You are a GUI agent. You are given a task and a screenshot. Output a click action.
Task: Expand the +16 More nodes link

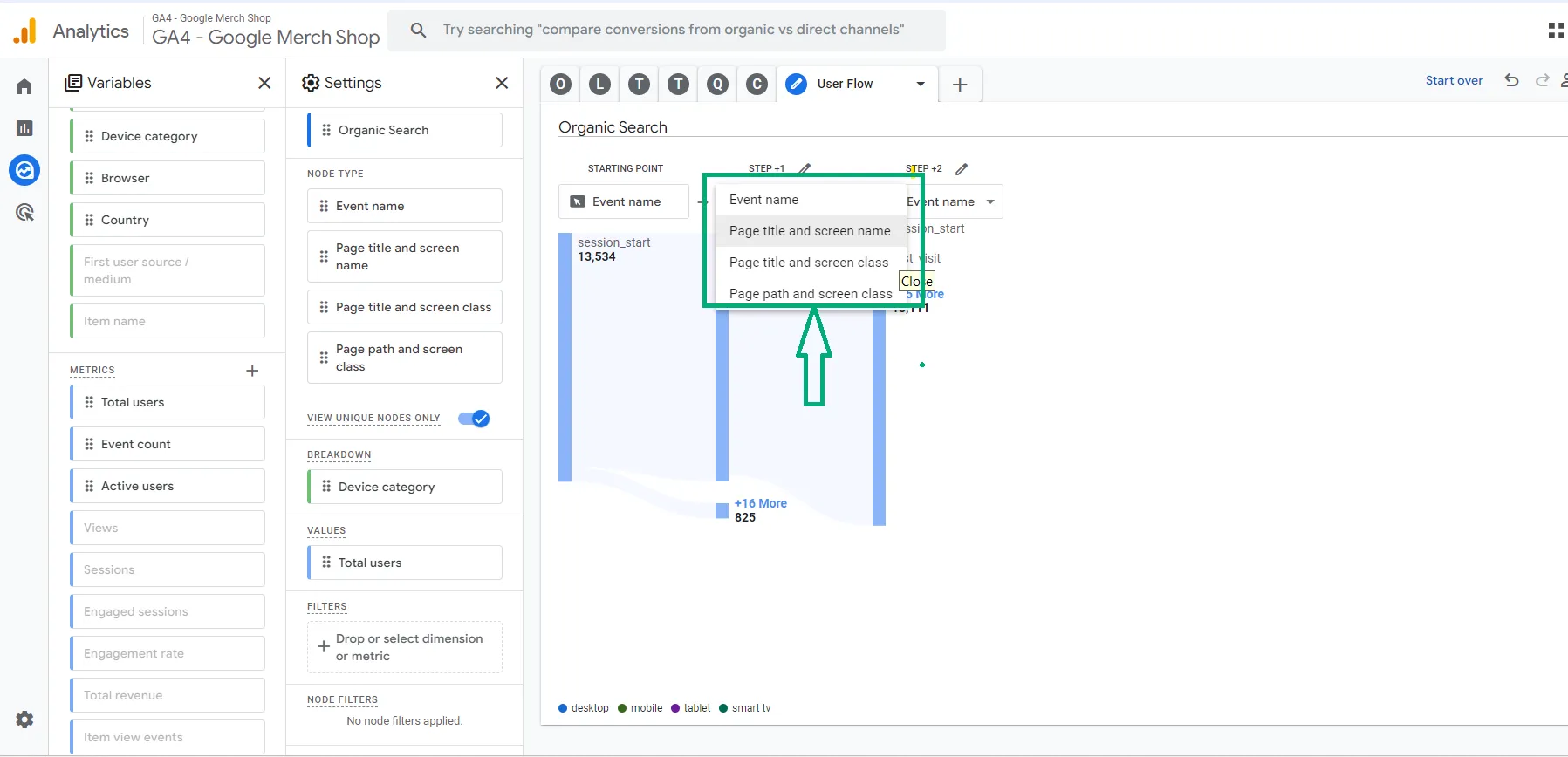click(761, 503)
